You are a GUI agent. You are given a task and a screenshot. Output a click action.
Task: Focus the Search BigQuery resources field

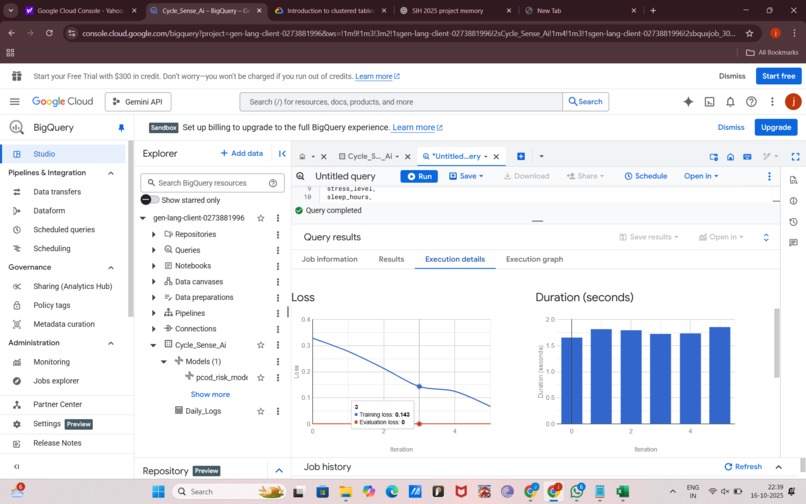click(212, 183)
